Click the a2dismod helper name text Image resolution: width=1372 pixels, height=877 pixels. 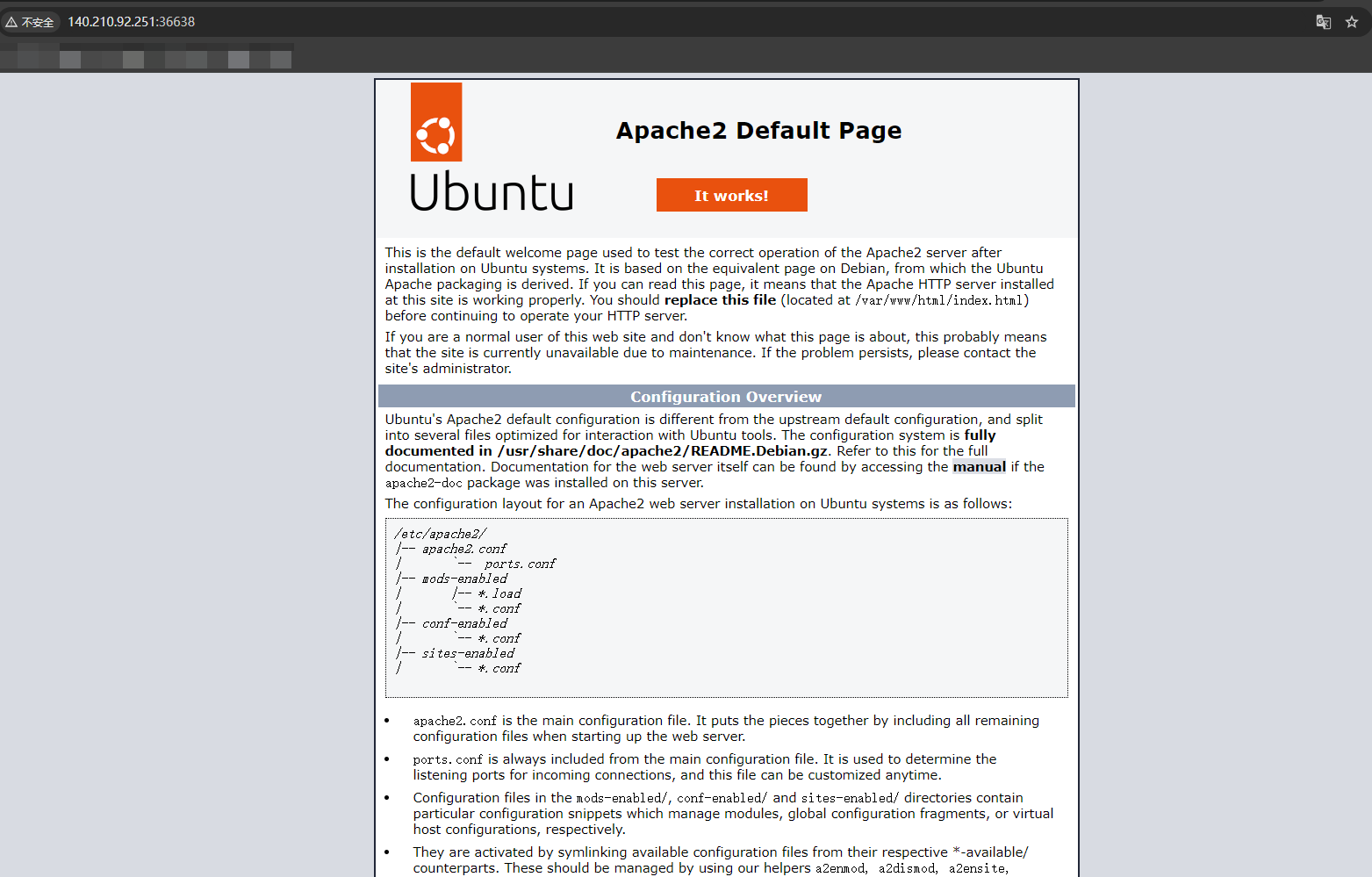[x=907, y=868]
